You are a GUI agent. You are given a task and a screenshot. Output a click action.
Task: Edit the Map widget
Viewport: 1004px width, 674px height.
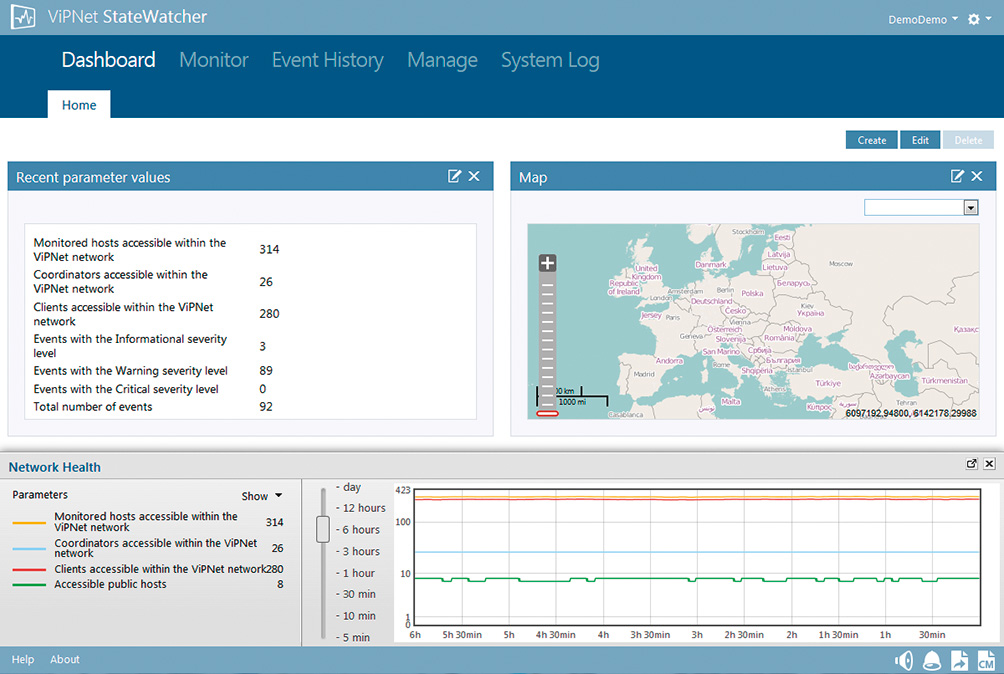click(957, 177)
